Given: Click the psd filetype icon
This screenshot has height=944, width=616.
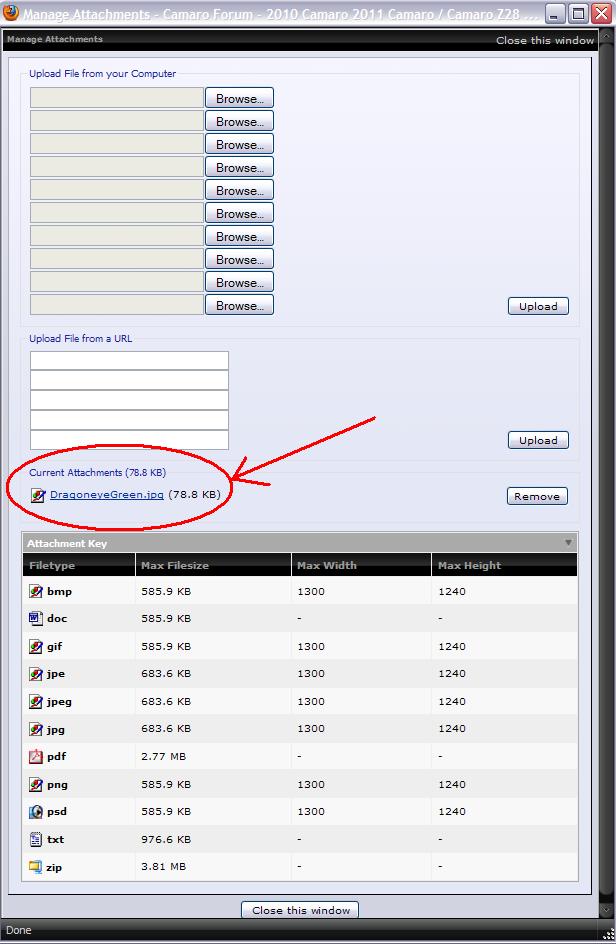Looking at the screenshot, I should click(36, 812).
